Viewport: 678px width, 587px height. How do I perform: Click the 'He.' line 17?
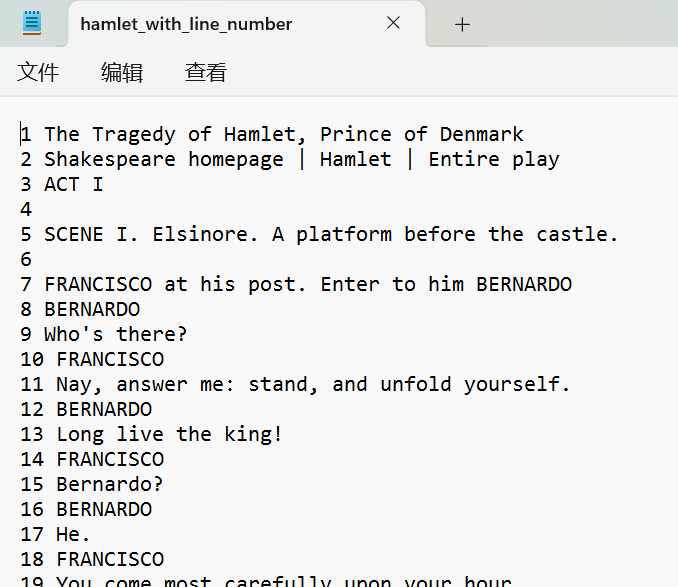pyautogui.click(x=73, y=534)
